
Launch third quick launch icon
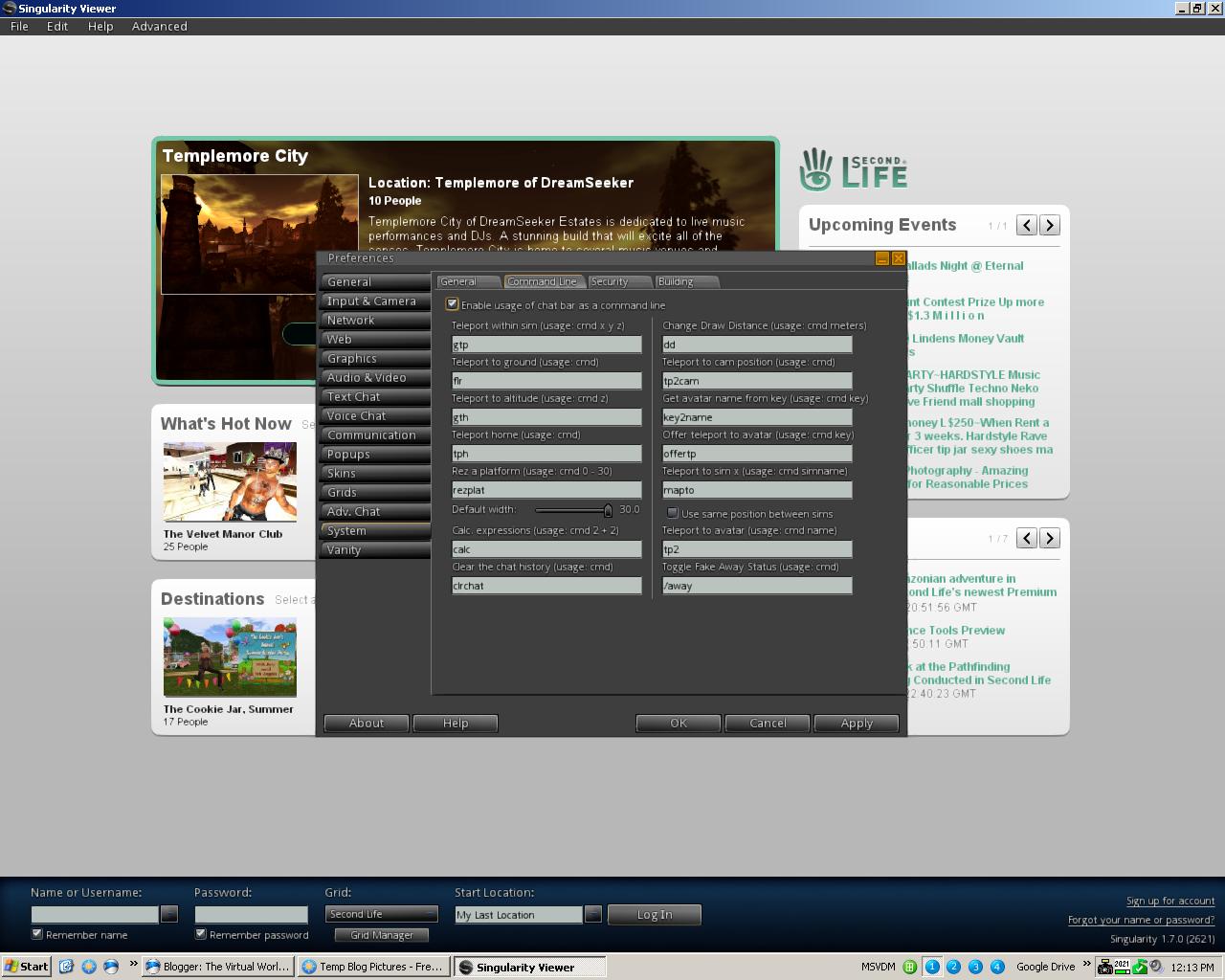111,967
